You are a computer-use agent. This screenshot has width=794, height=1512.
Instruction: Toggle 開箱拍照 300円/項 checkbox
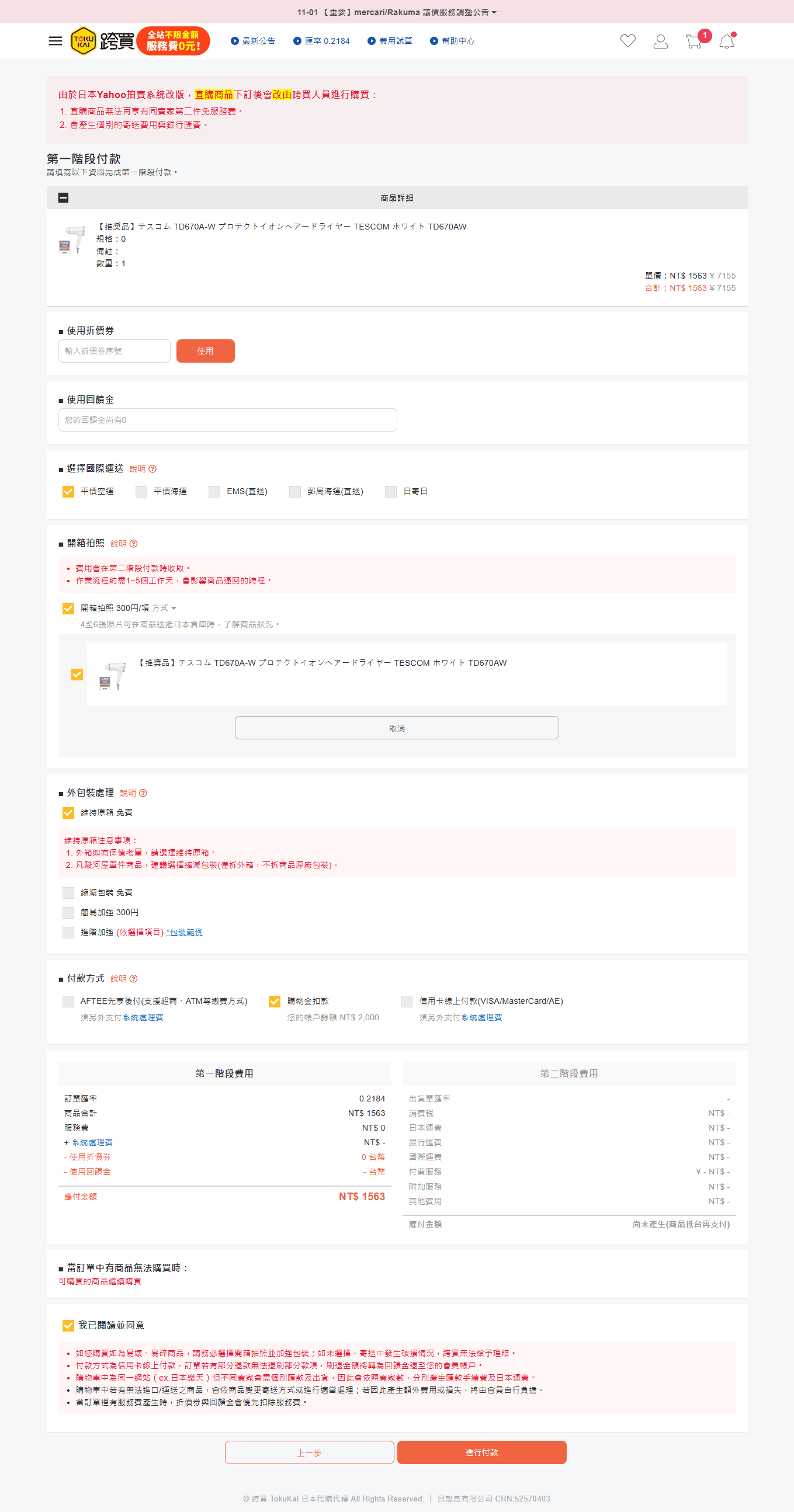point(68,608)
